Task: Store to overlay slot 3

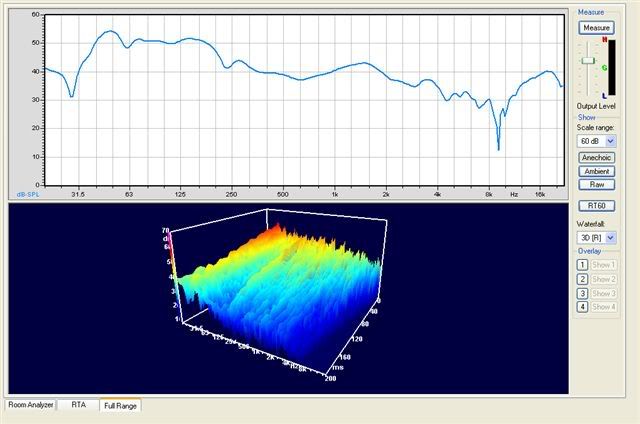Action: pos(582,293)
